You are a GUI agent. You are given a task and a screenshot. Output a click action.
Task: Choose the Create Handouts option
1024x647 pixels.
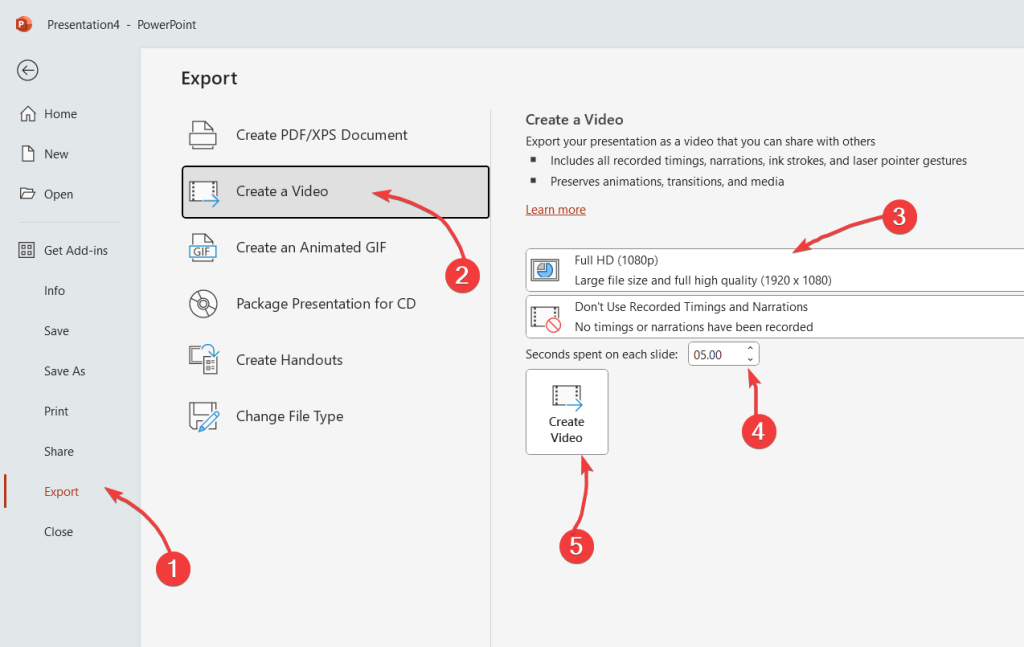[x=335, y=360]
